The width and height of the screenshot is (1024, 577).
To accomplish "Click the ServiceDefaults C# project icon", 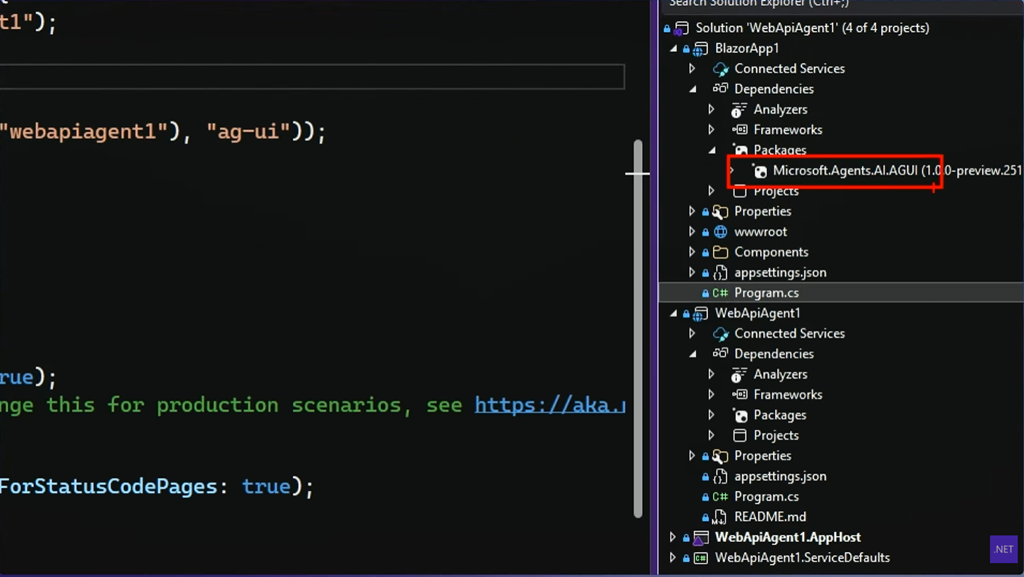I will pos(701,558).
